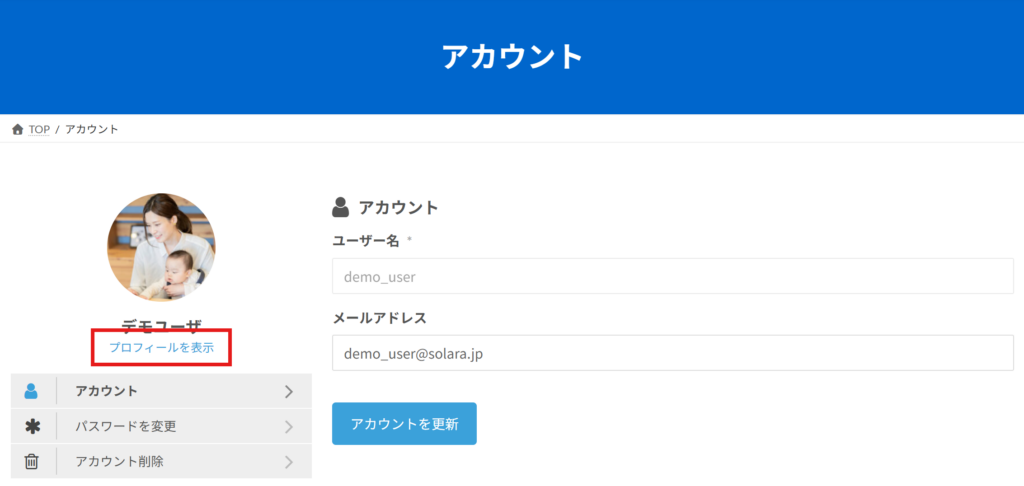Open the アカウント削除 menu item
The width and height of the screenshot is (1024, 486).
click(119, 462)
